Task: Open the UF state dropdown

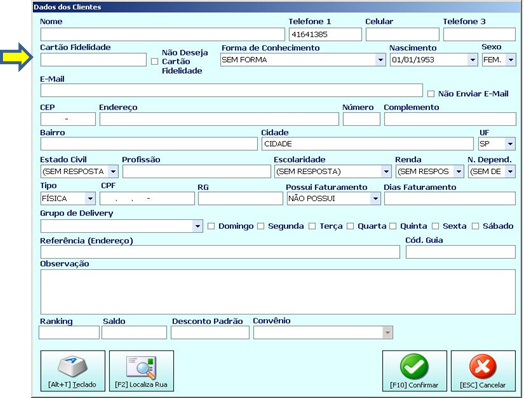Action: pyautogui.click(x=510, y=144)
